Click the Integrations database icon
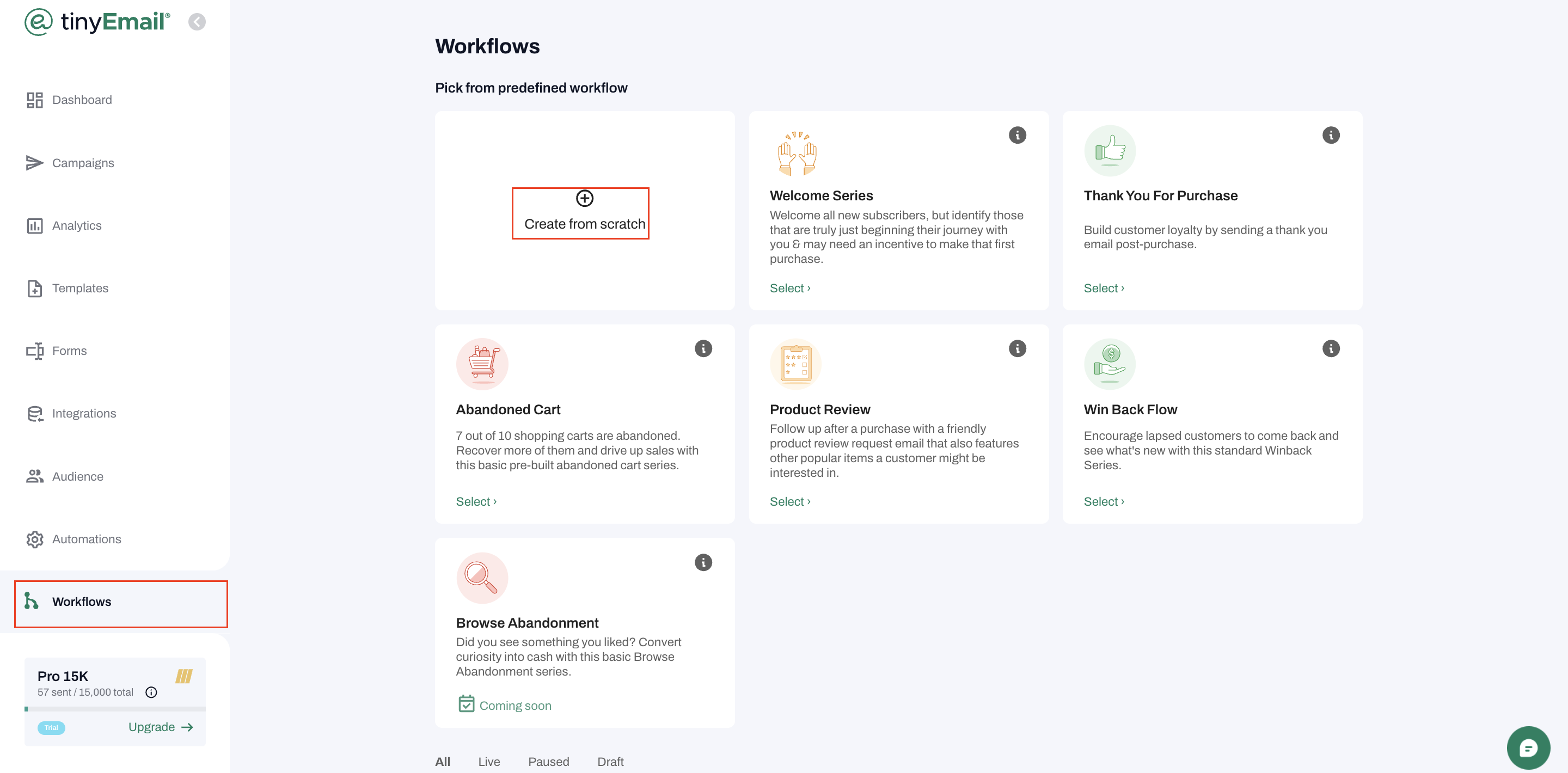 [35, 413]
